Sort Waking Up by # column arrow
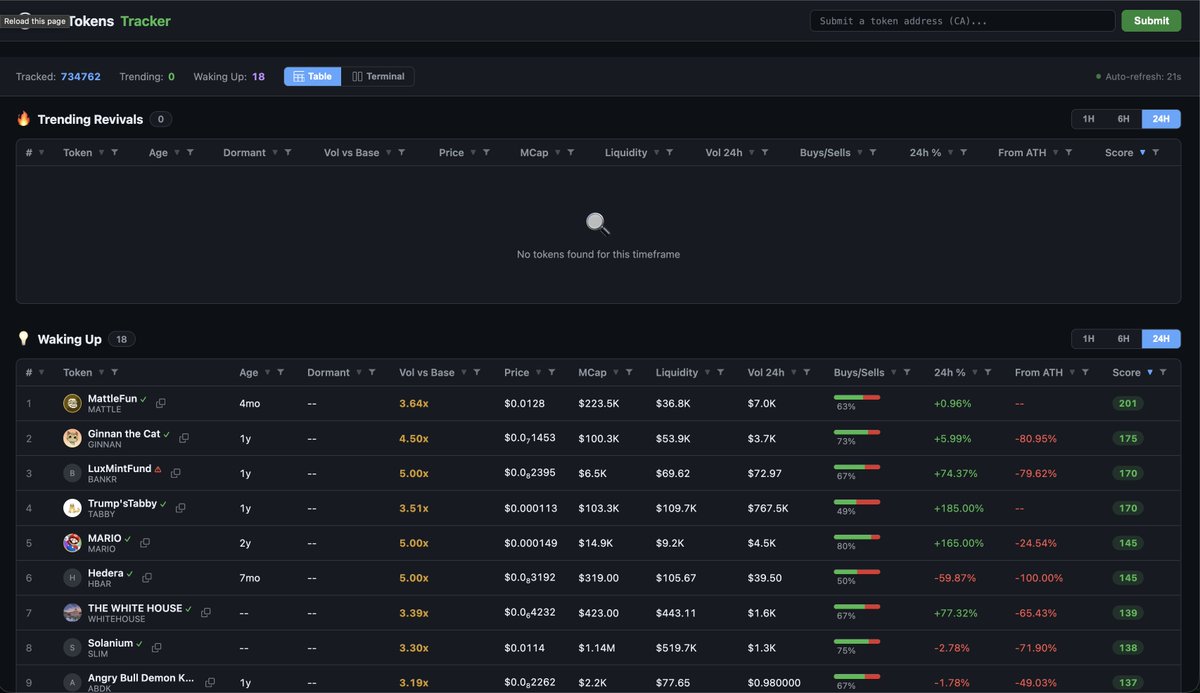This screenshot has width=1200, height=693. click(x=41, y=373)
